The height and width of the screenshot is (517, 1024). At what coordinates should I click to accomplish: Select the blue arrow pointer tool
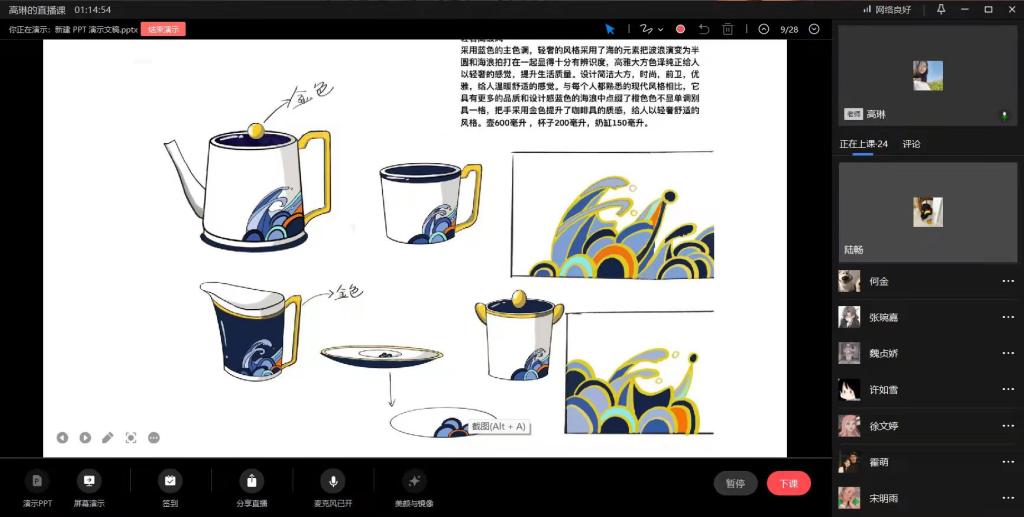coord(610,29)
